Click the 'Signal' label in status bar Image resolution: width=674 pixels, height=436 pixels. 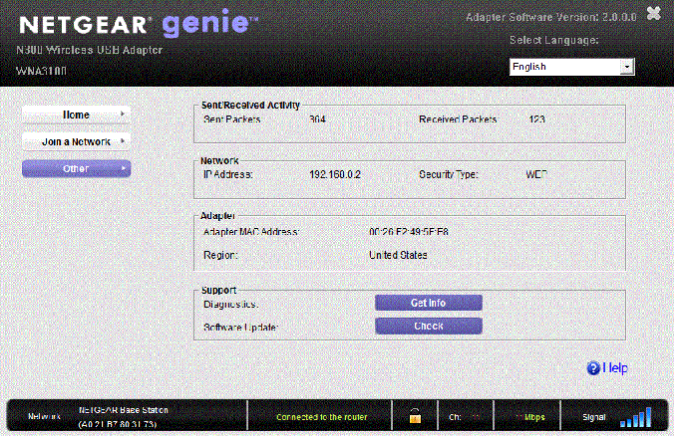coord(594,417)
